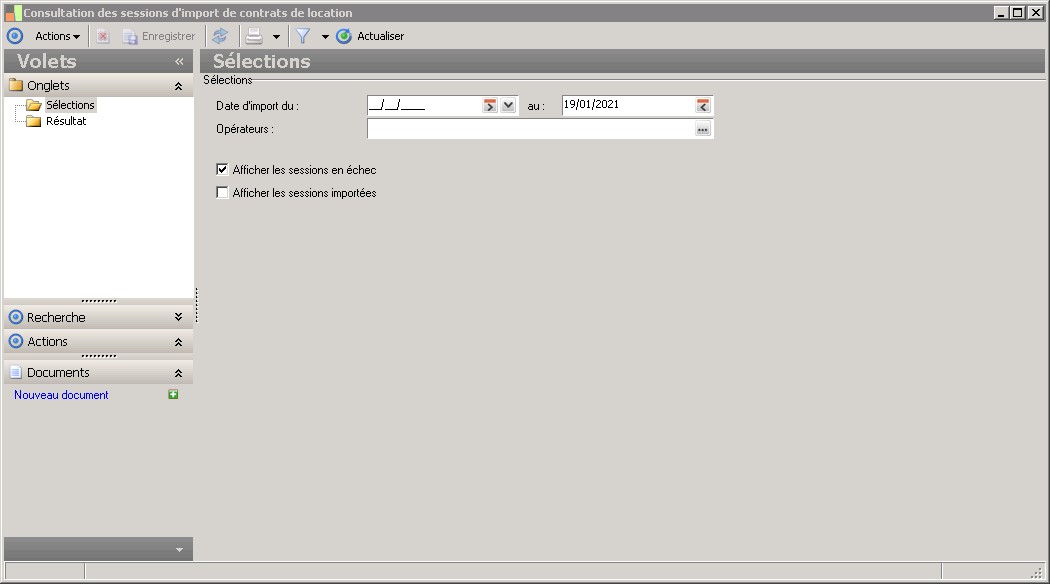Collapse the Actions pane section
Image resolution: width=1050 pixels, height=584 pixels.
178,342
